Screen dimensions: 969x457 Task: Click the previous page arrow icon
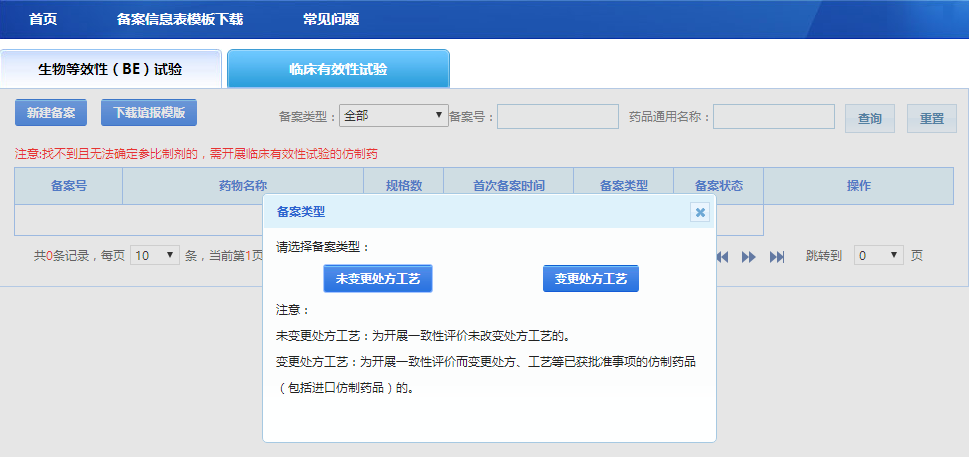(x=722, y=257)
